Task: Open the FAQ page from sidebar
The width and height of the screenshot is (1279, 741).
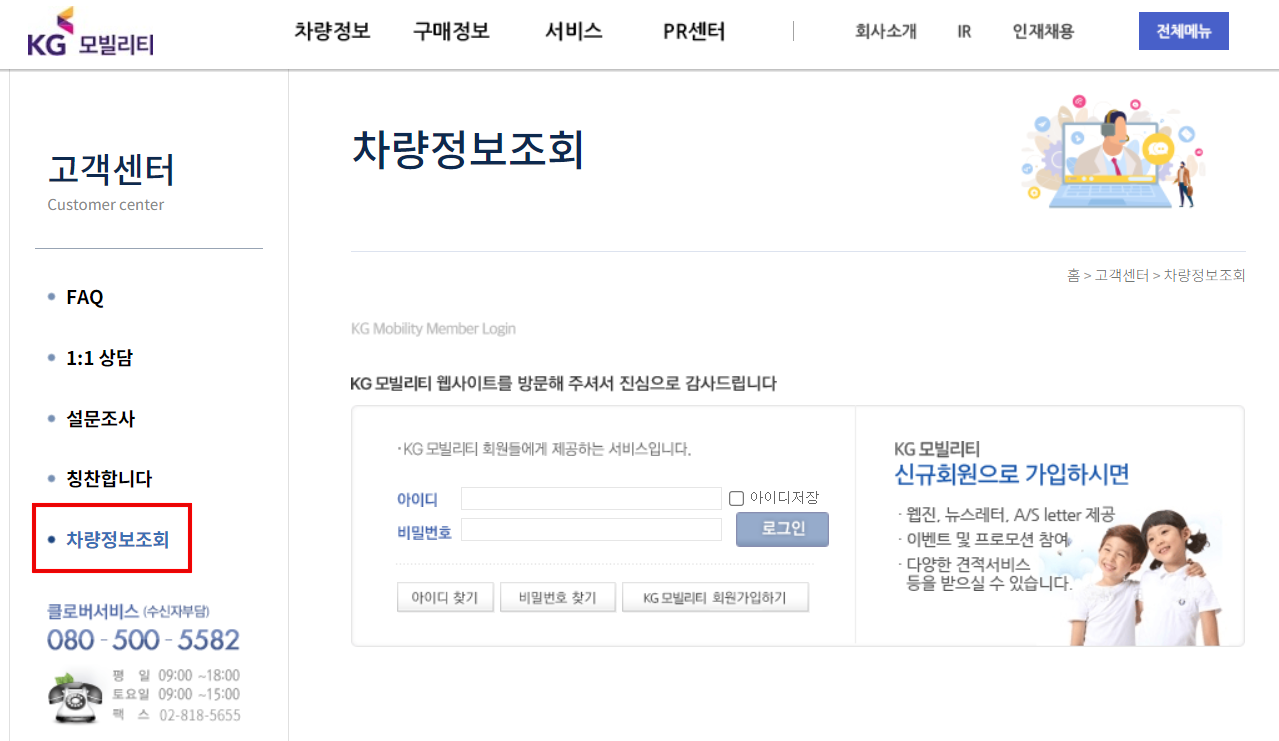Action: tap(85, 296)
